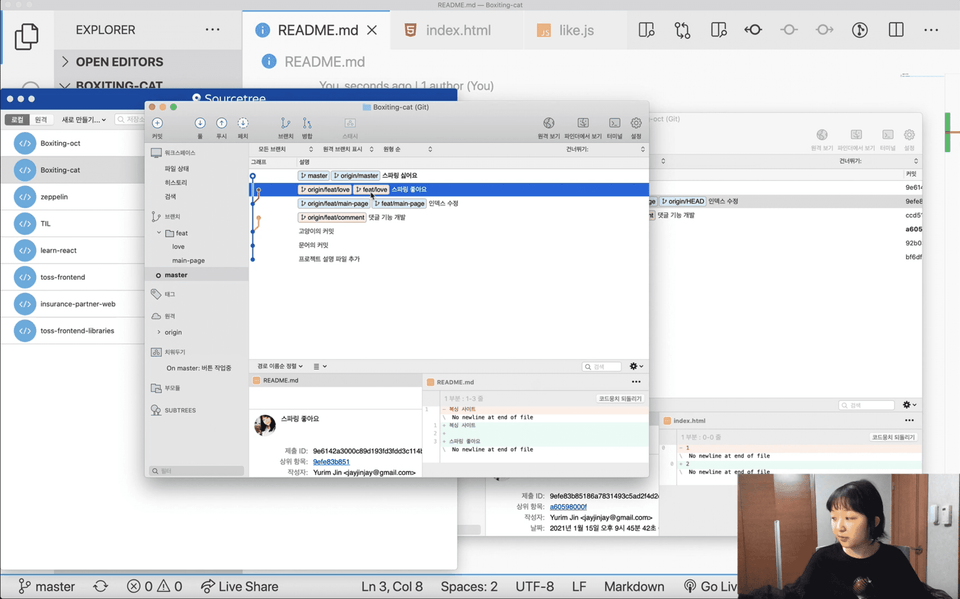Open the diff options gear dropdown
This screenshot has height=599, width=960.
(636, 366)
